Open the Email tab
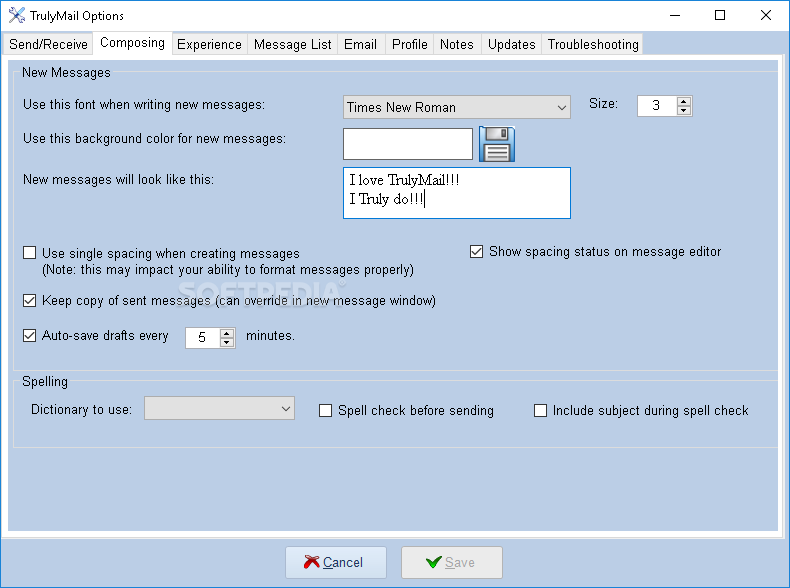The height and width of the screenshot is (588, 790). [361, 44]
